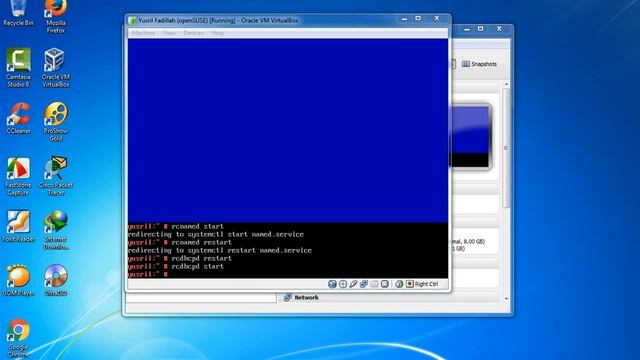Click the vertical scrollbar thumb in VirtualBox Manager
Viewport: 640px width, 360px height.
[507, 148]
